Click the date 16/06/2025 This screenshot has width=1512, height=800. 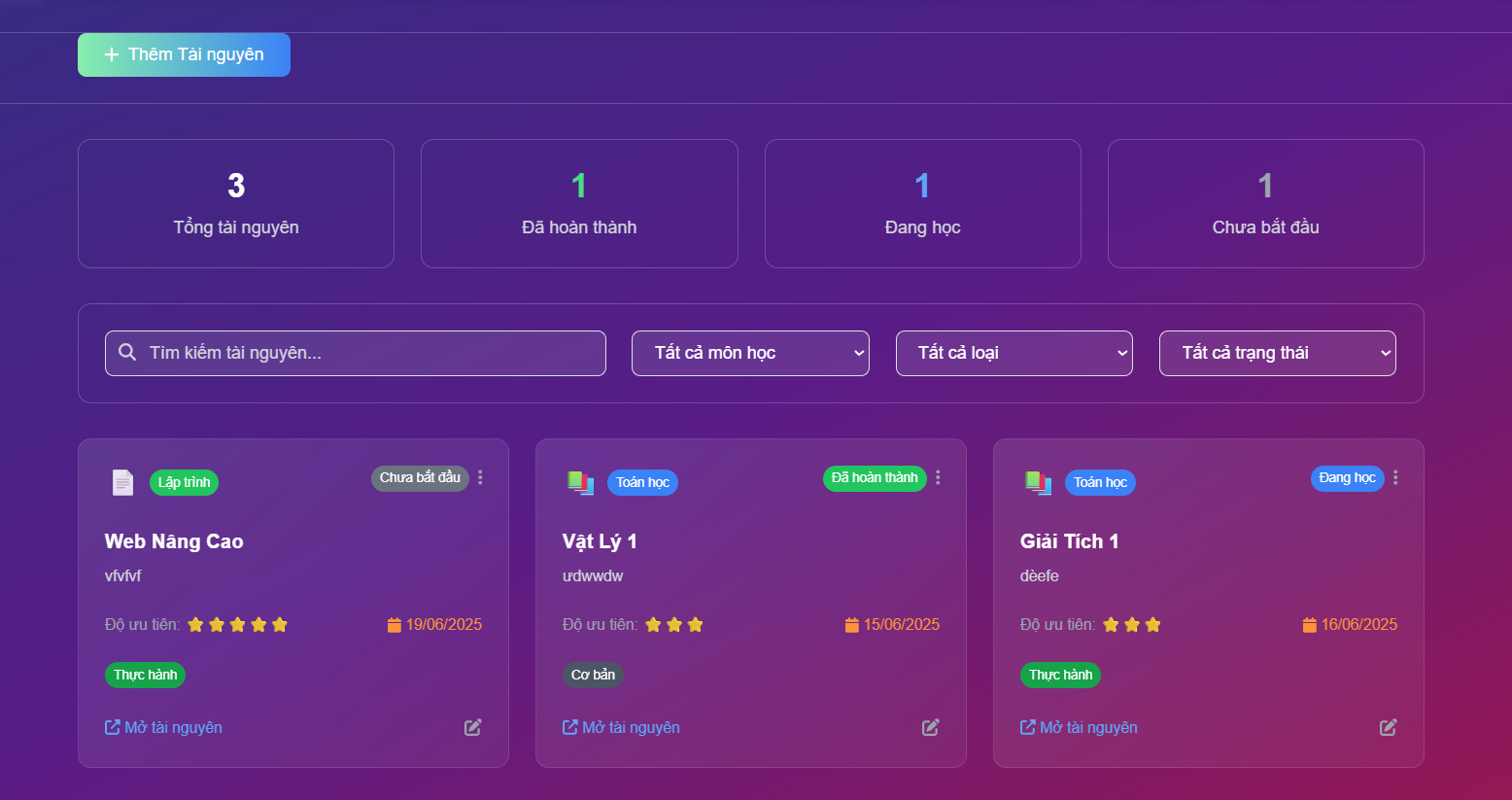click(x=1359, y=625)
